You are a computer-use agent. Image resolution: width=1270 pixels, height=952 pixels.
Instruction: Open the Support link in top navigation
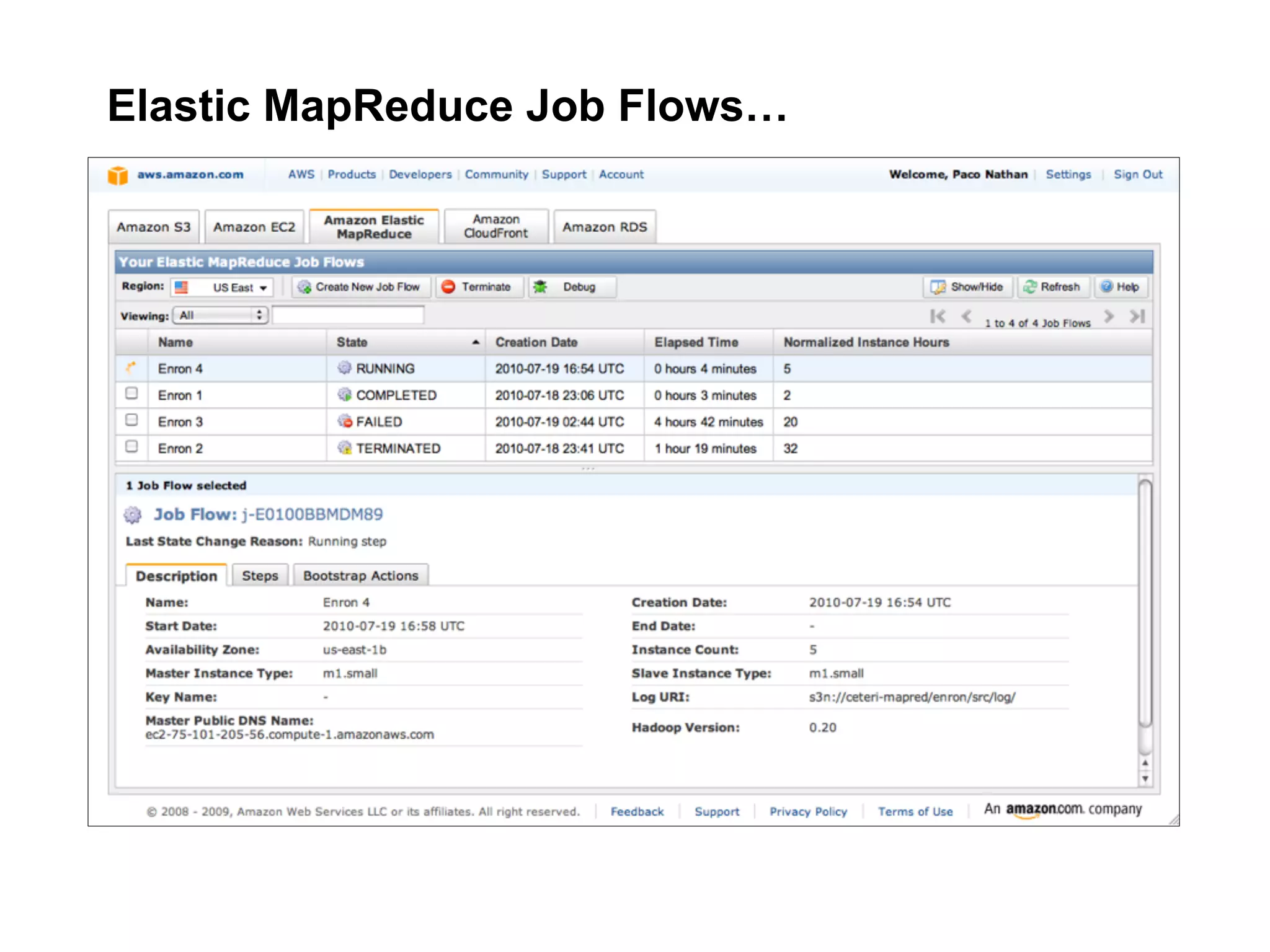pyautogui.click(x=564, y=174)
